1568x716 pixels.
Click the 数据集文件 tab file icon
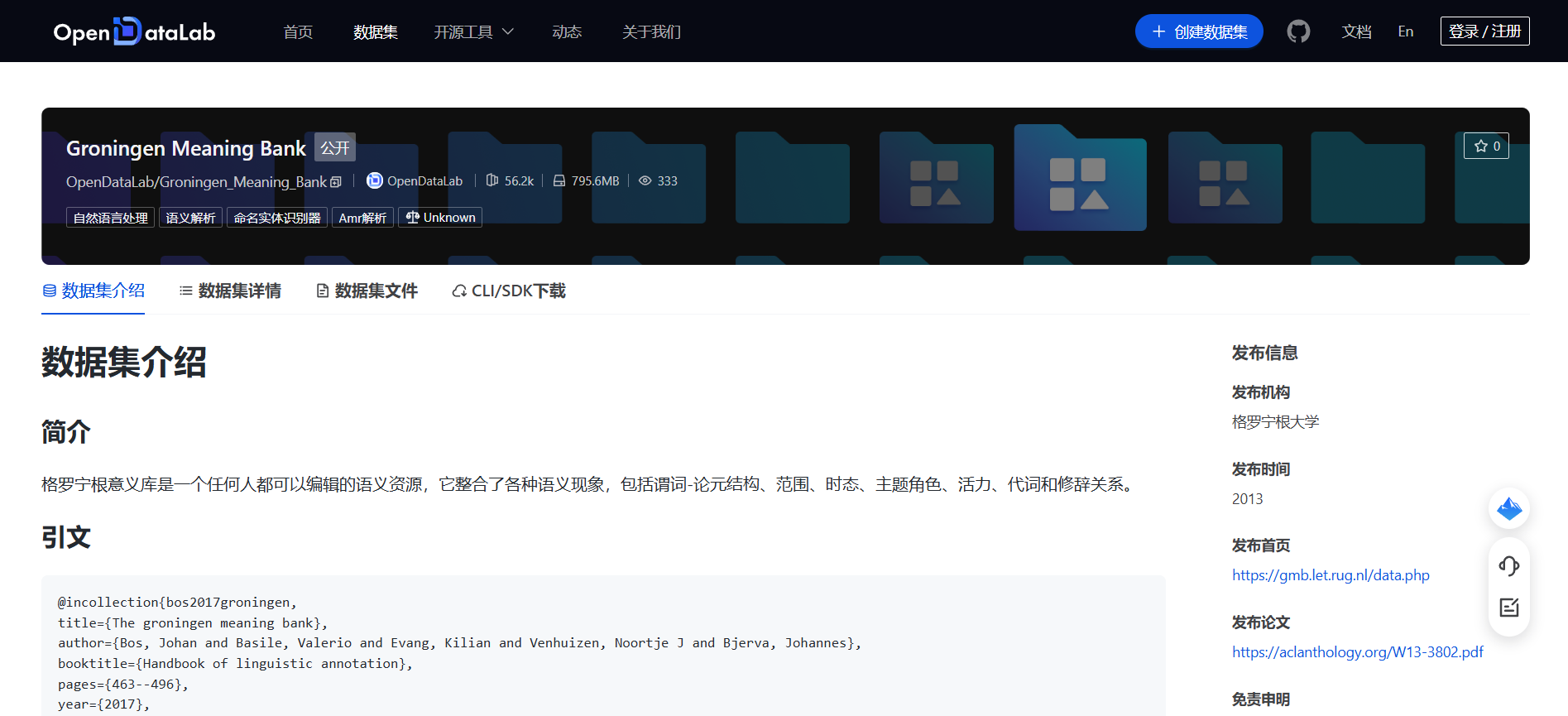[x=323, y=291]
